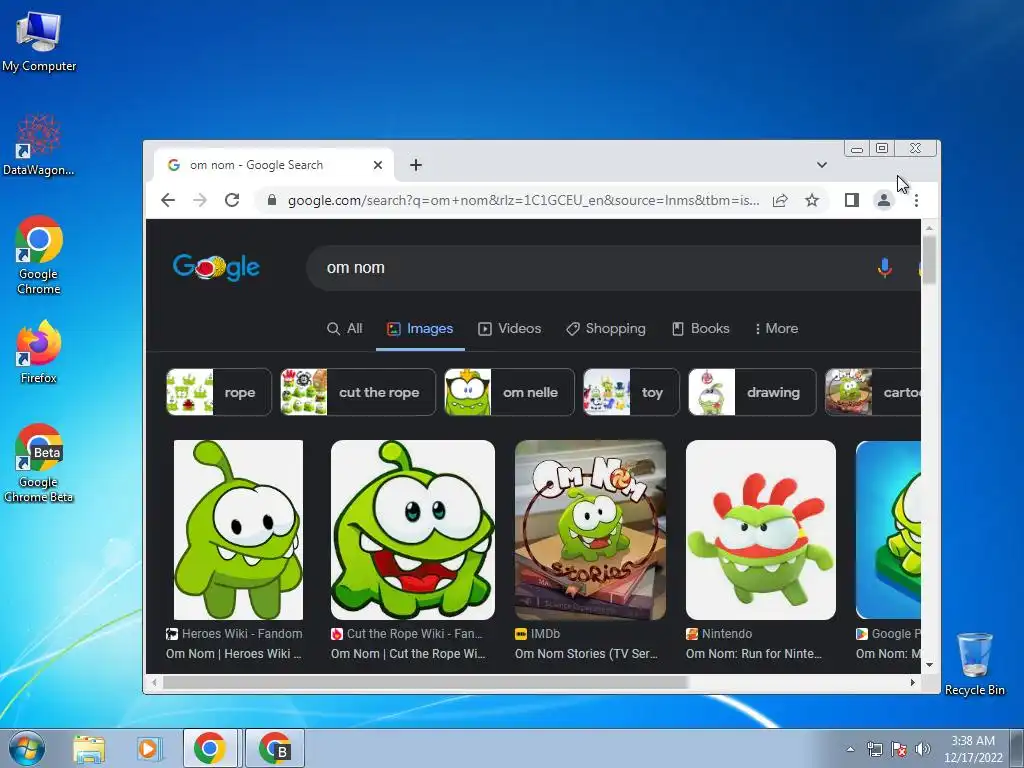This screenshot has height=768, width=1024.
Task: Close the om nom - Google Search tab
Action: click(377, 165)
